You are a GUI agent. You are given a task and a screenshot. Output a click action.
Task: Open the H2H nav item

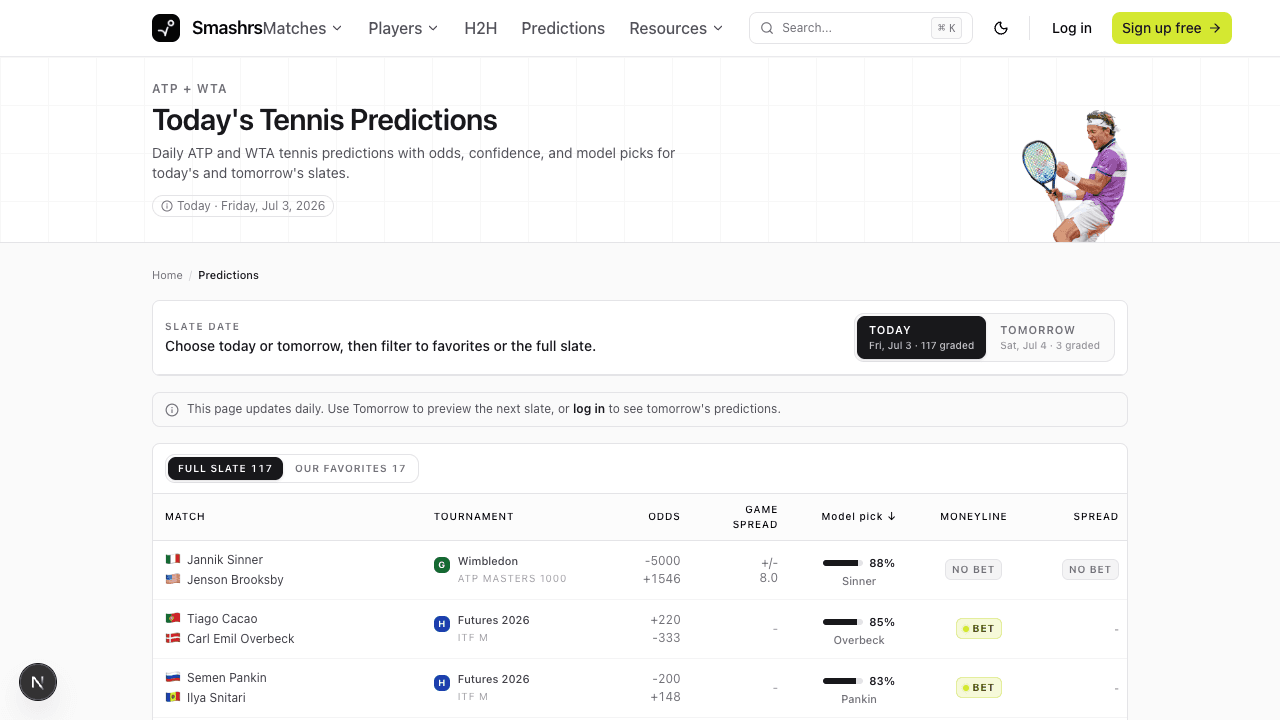[x=481, y=28]
